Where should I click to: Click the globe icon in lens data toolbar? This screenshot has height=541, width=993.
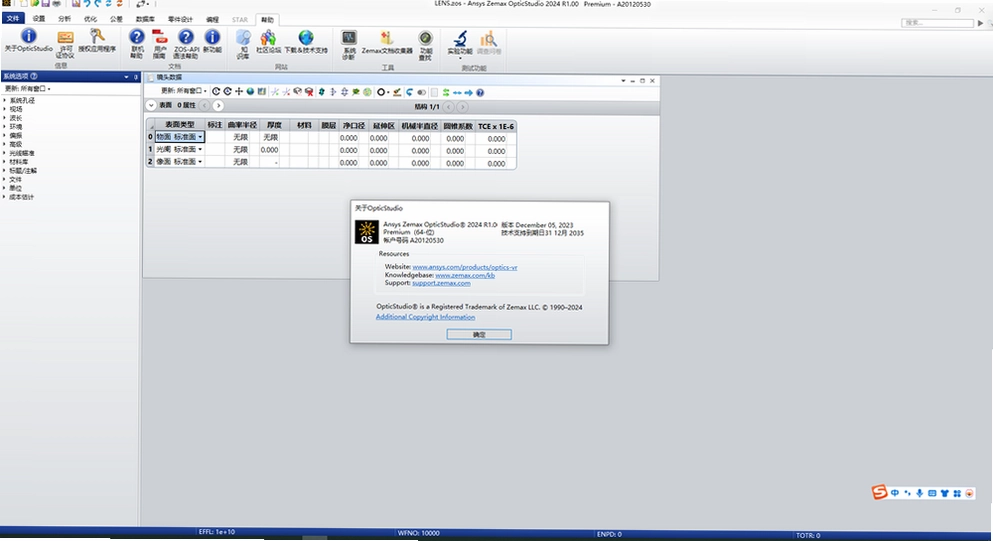click(250, 92)
